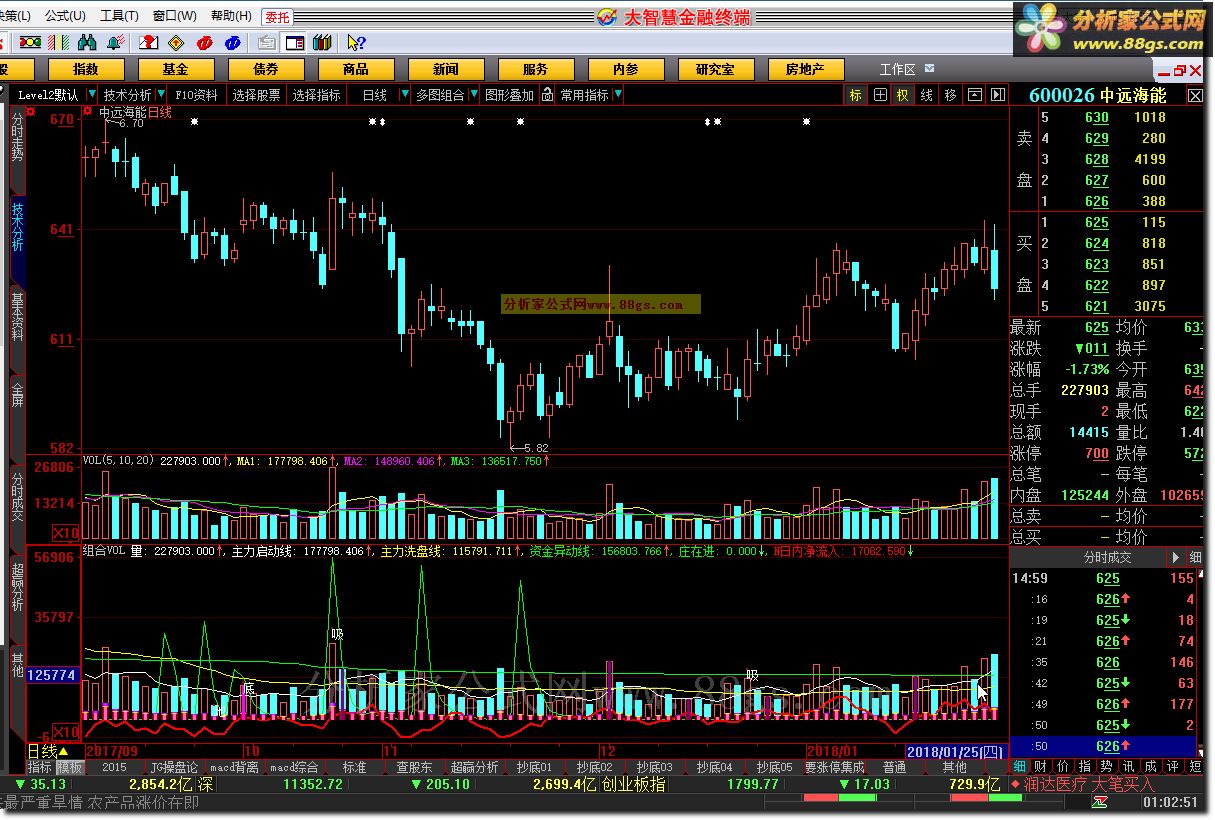Click the alarm bell alert icon
Viewport: 1215px width, 820px height.
point(115,42)
